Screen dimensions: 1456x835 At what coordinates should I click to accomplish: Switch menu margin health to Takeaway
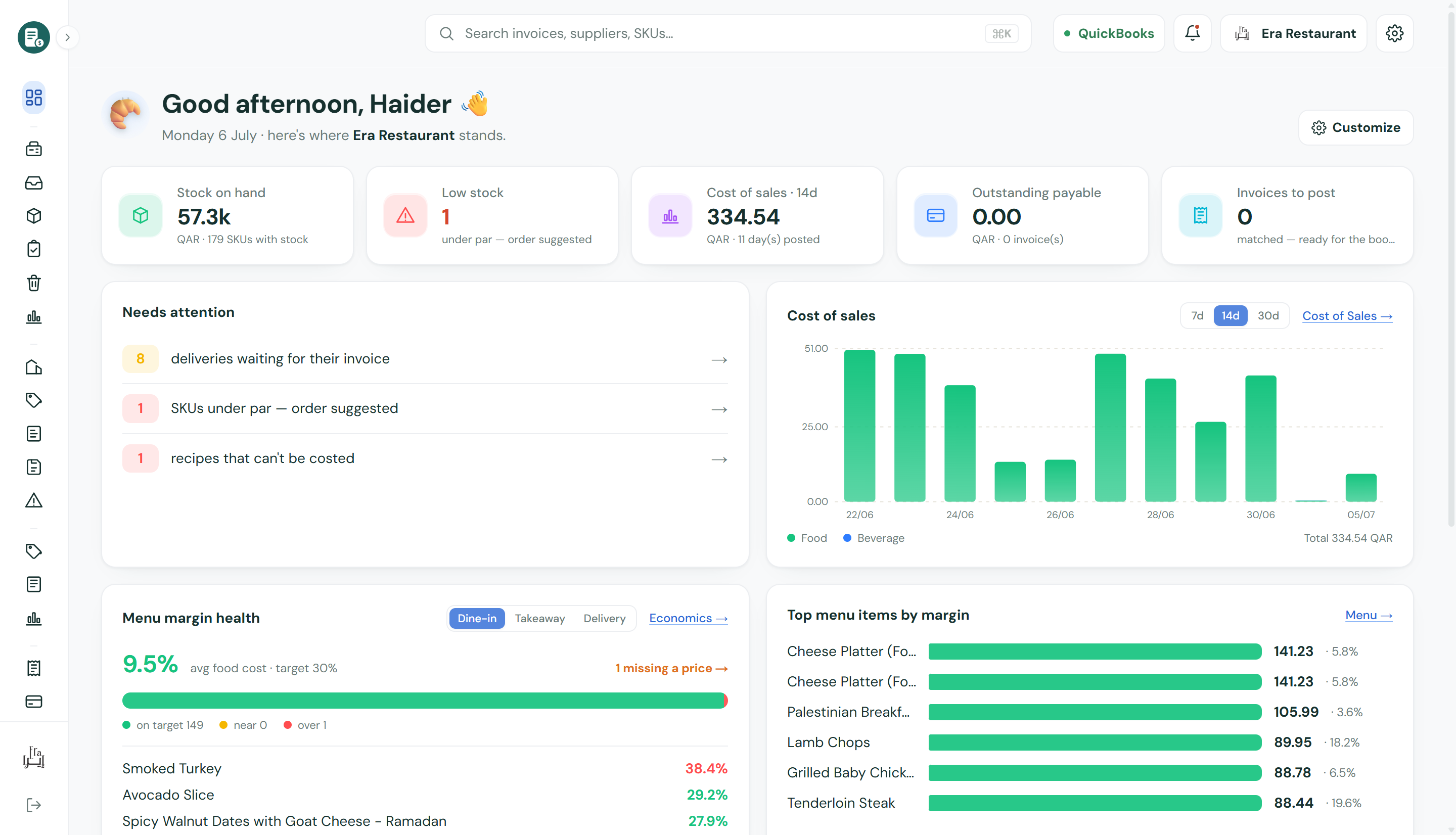tap(539, 618)
